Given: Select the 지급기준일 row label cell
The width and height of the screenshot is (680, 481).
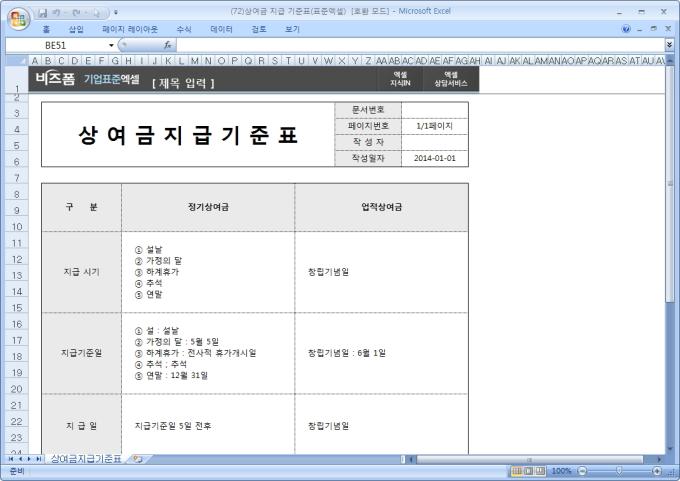Looking at the screenshot, I should (82, 353).
